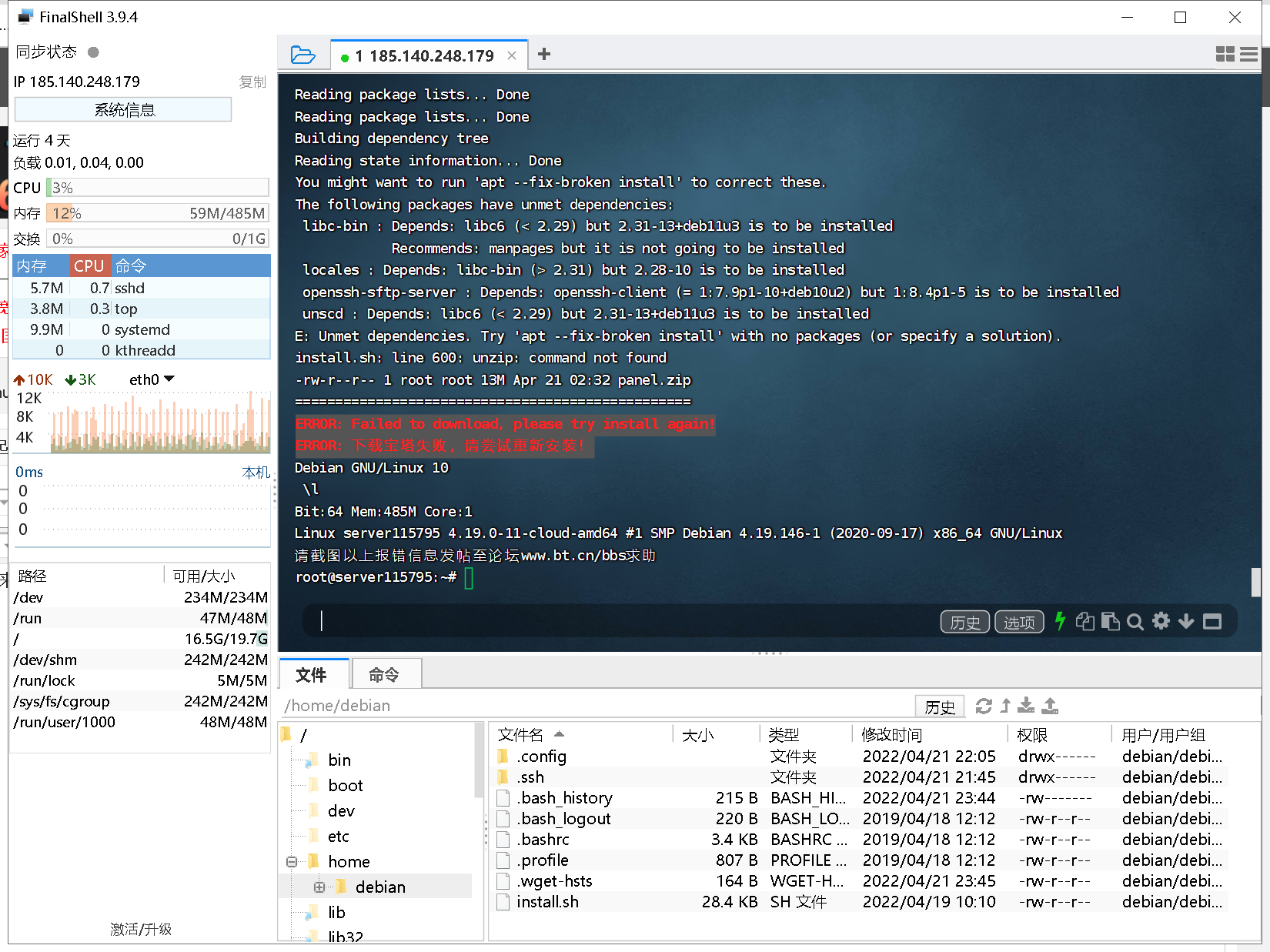The width and height of the screenshot is (1270, 952).
Task: Click the scroll-to-bottom arrow icon
Action: pos(1186,621)
